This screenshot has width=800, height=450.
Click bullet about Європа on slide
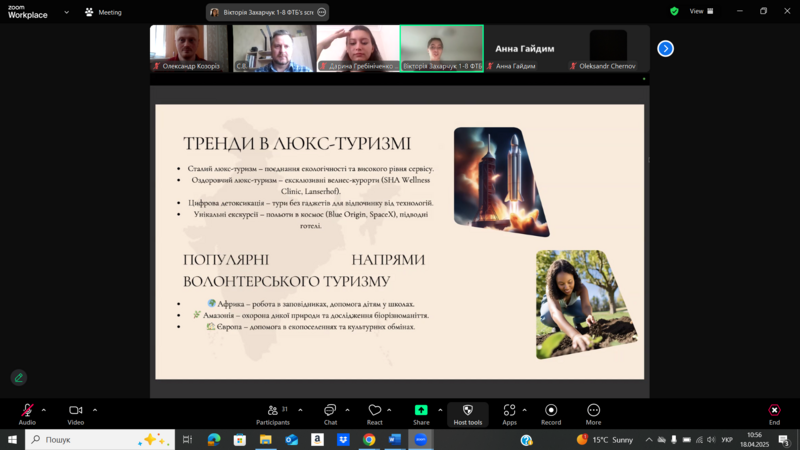click(x=310, y=327)
